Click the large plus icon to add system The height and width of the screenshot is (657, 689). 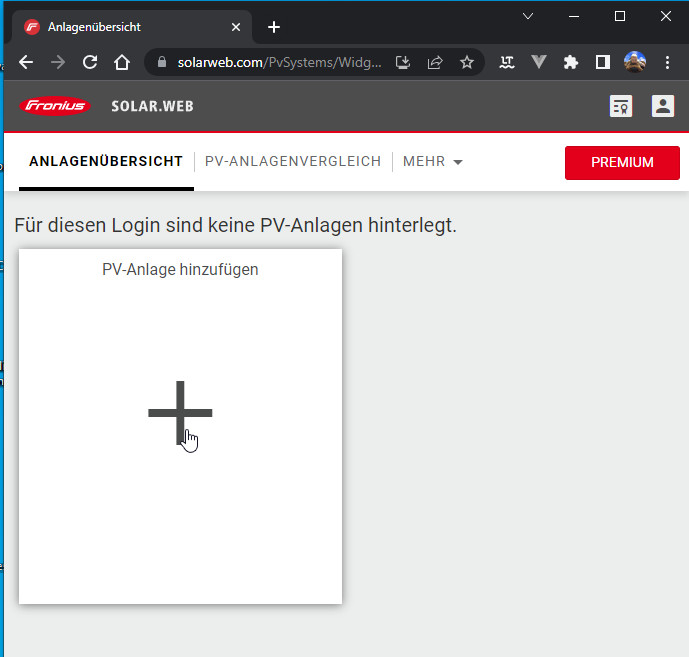[x=180, y=412]
